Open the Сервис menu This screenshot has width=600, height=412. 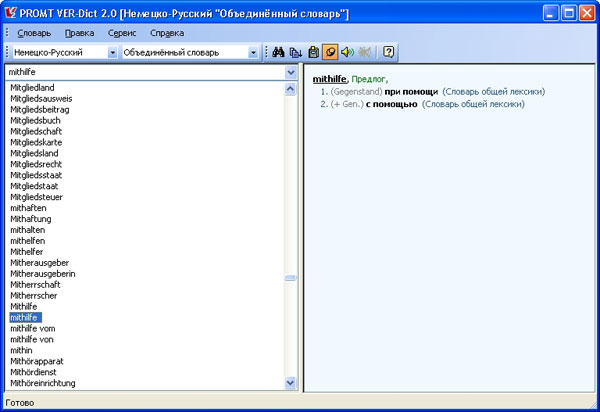122,33
